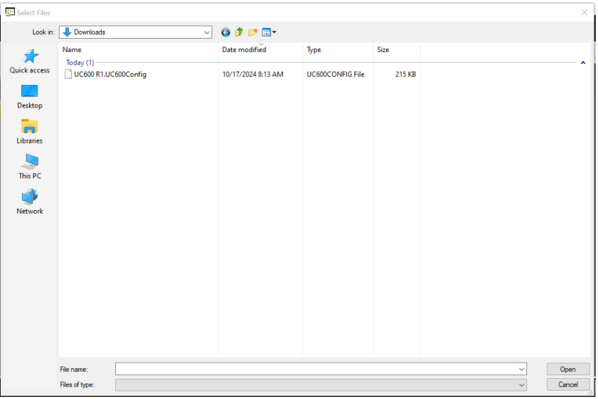Click the UC600CONFIG File type cell

(x=336, y=74)
